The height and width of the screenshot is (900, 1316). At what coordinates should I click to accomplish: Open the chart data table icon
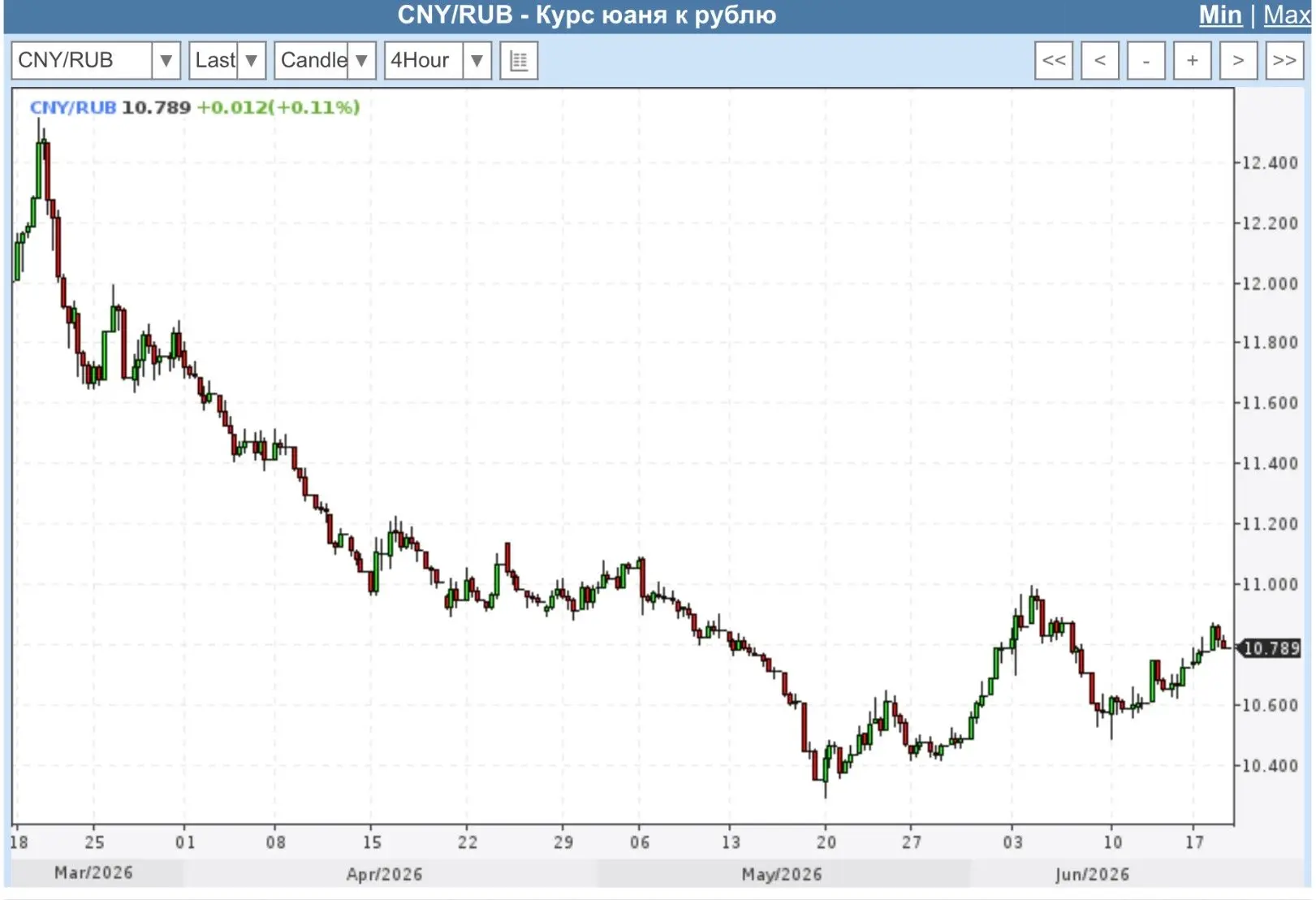tap(519, 61)
